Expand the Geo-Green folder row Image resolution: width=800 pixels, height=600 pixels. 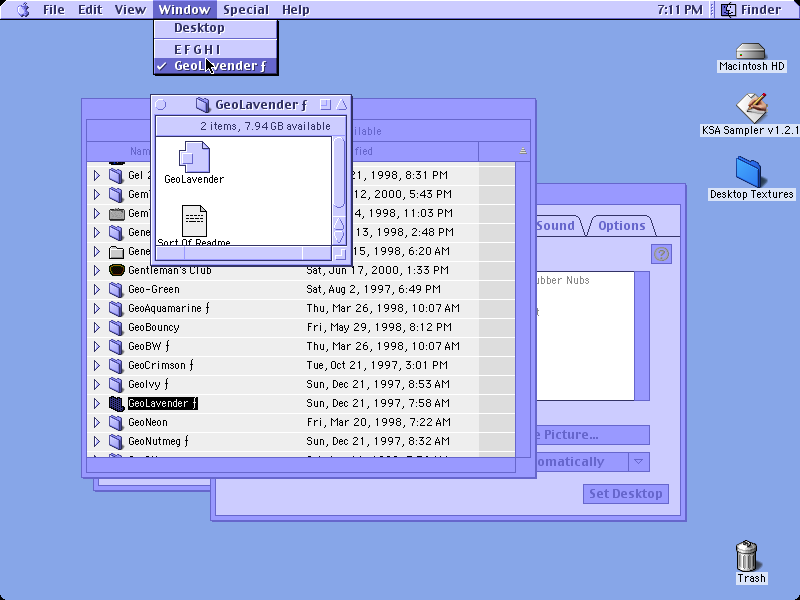tap(97, 289)
